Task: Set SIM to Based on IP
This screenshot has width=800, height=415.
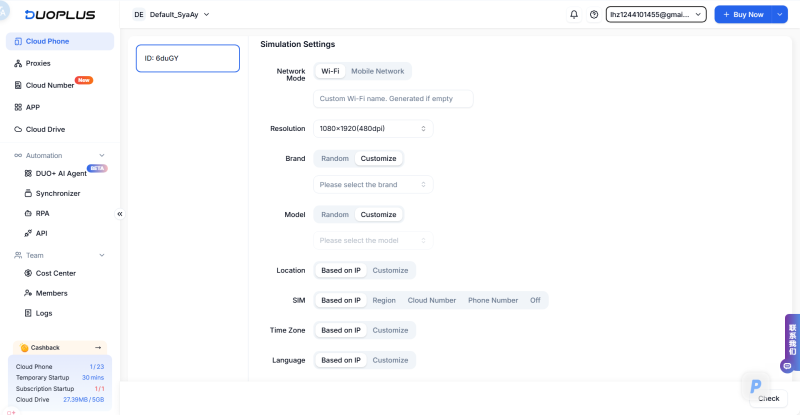Action: click(x=341, y=301)
